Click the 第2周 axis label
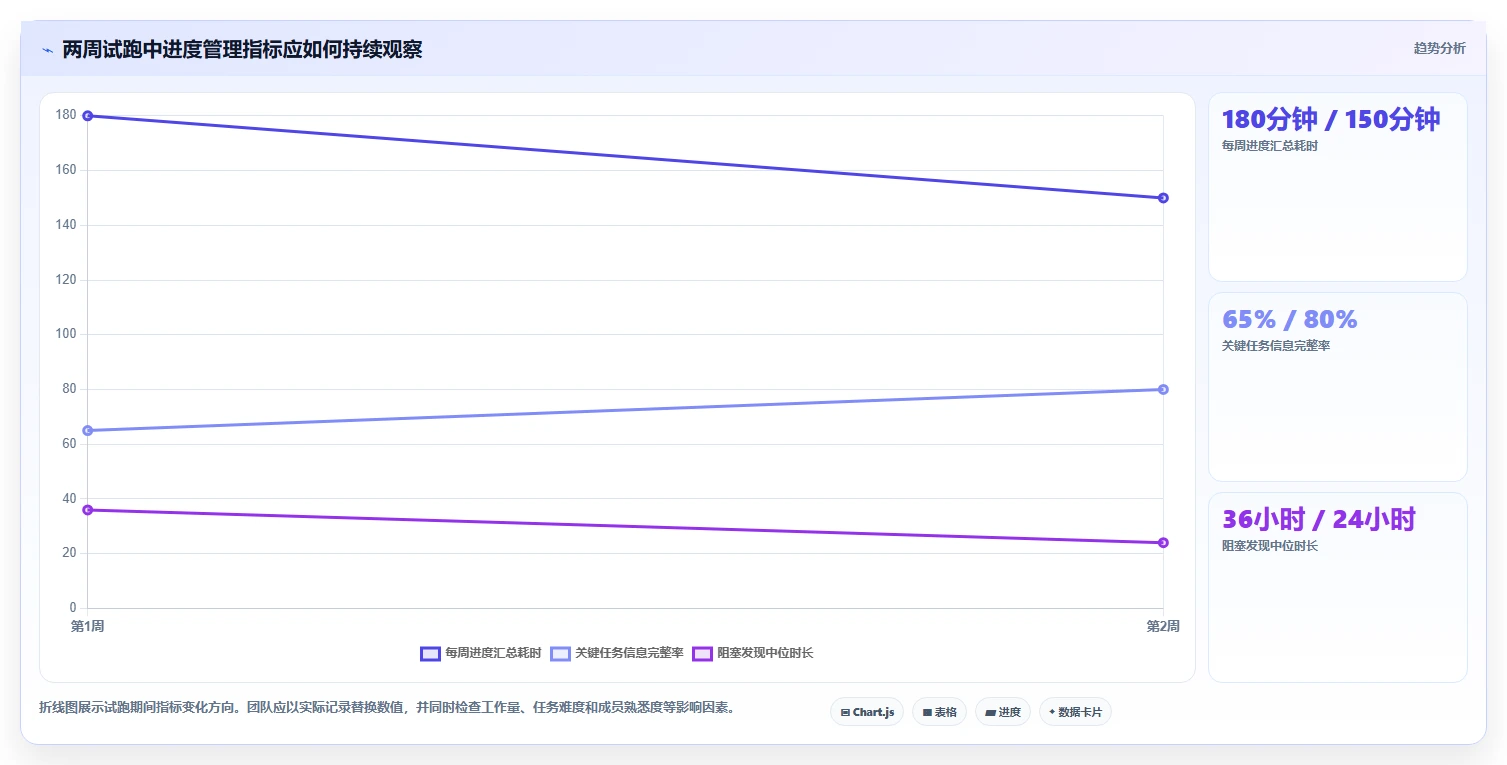The height and width of the screenshot is (765, 1507). pyautogui.click(x=1163, y=626)
